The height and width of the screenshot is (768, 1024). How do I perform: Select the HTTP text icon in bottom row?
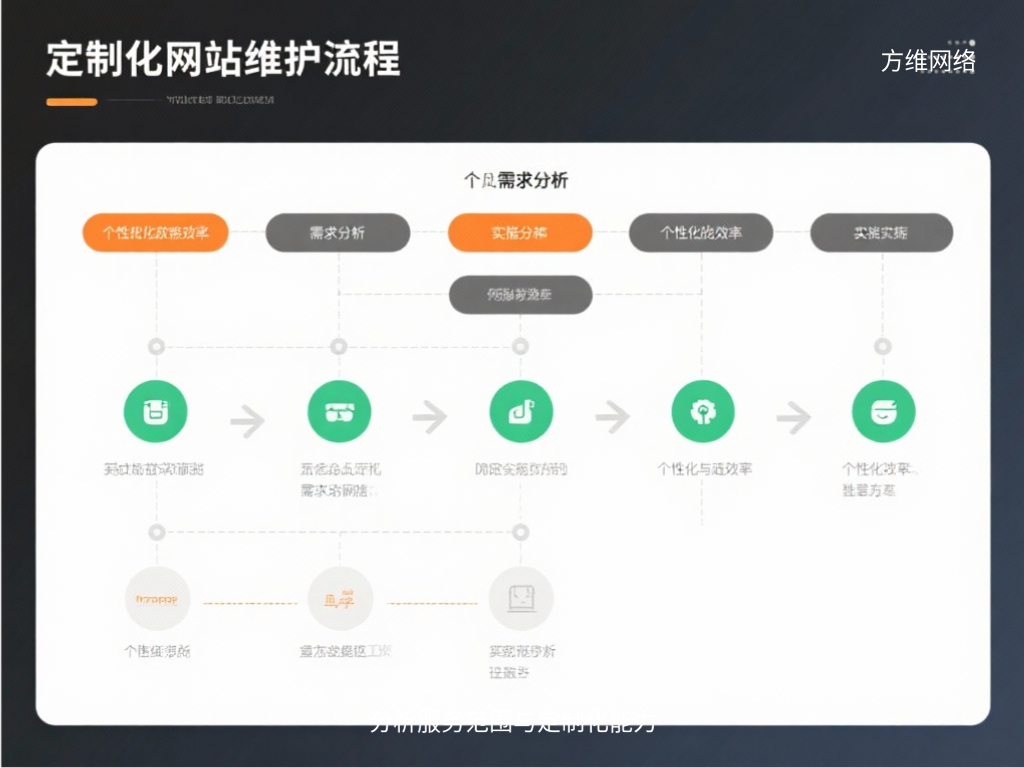tap(156, 598)
